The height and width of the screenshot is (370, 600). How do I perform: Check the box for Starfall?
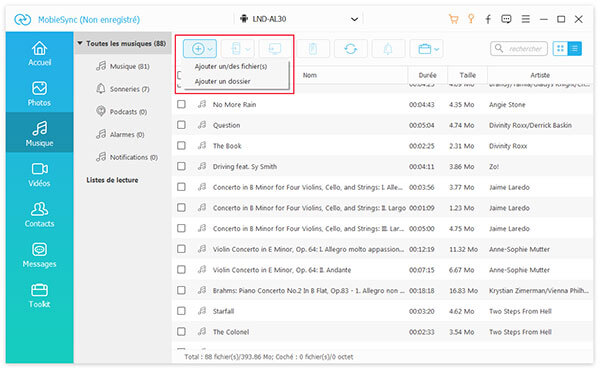181,311
